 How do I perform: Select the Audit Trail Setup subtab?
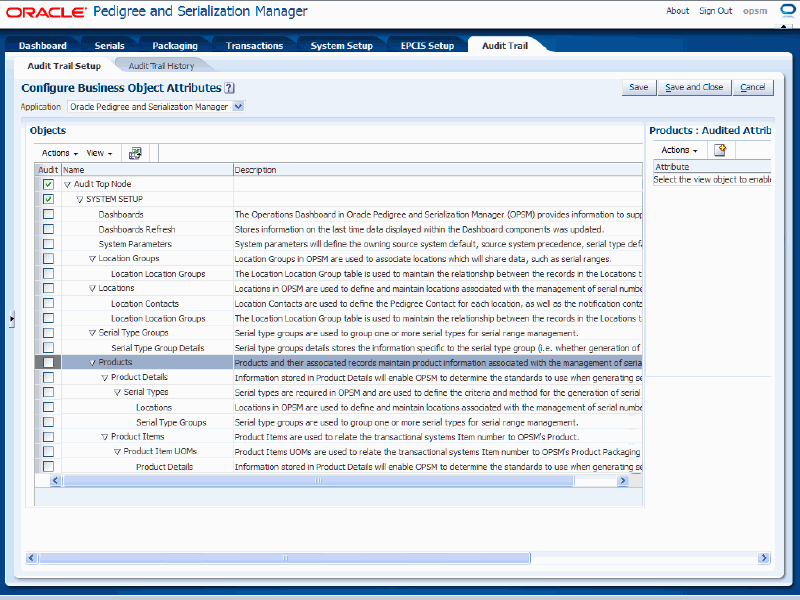tap(64, 66)
